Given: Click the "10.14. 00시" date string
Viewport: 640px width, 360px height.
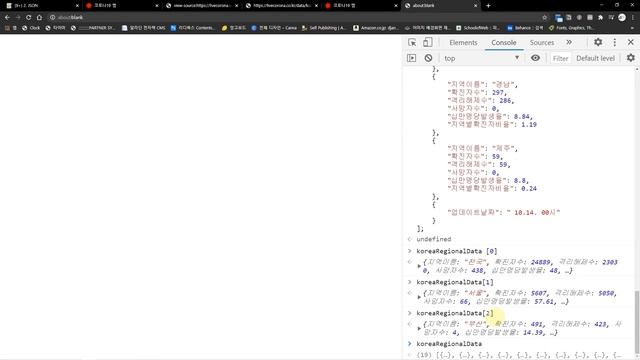Looking at the screenshot, I should (x=533, y=212).
